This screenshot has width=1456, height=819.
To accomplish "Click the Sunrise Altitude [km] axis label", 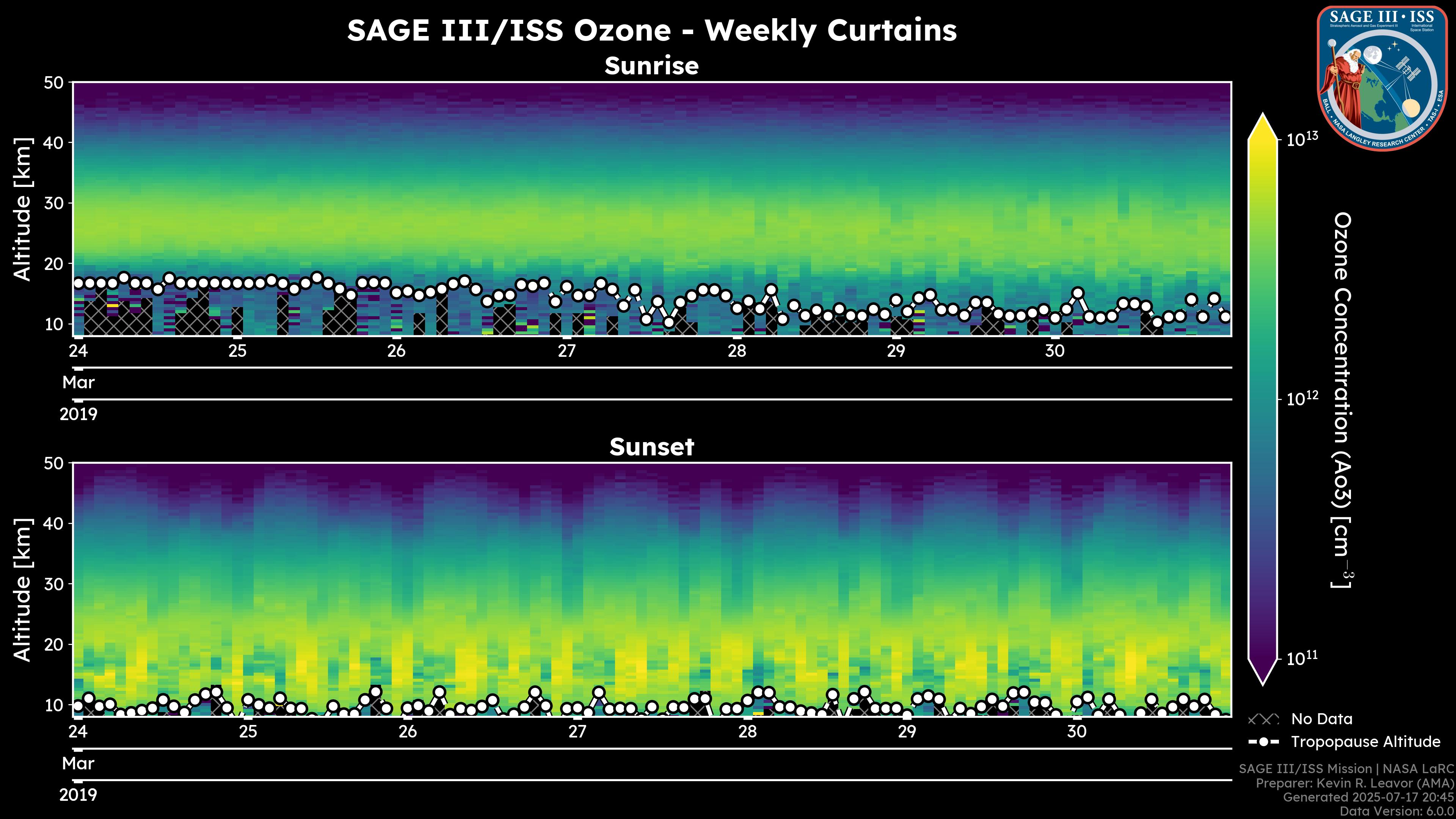I will click(x=23, y=209).
